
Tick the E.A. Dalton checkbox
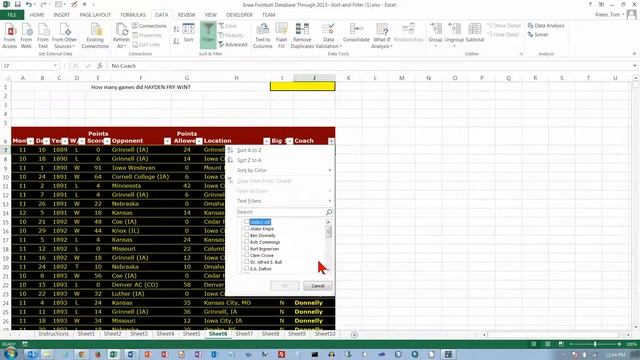click(x=247, y=269)
